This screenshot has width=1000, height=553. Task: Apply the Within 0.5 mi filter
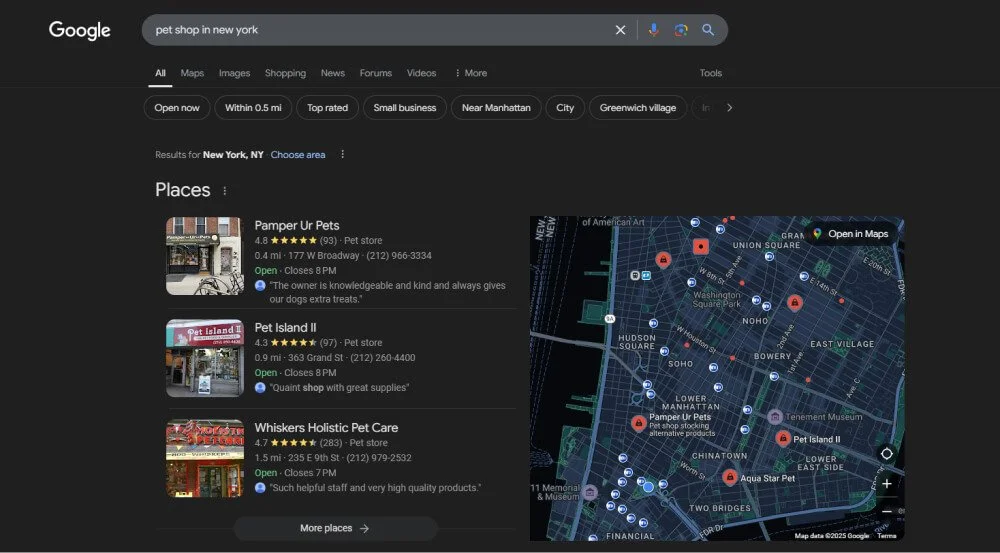(x=253, y=108)
